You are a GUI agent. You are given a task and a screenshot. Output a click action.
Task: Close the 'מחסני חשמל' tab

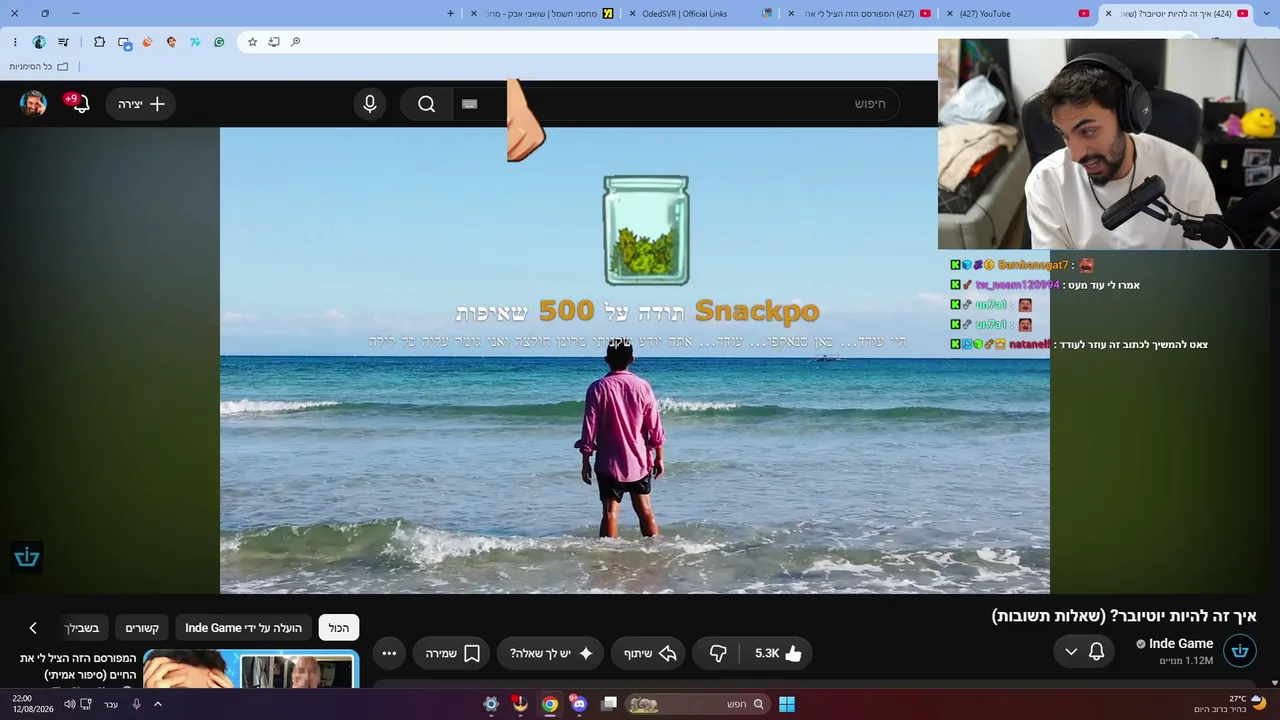tap(473, 14)
